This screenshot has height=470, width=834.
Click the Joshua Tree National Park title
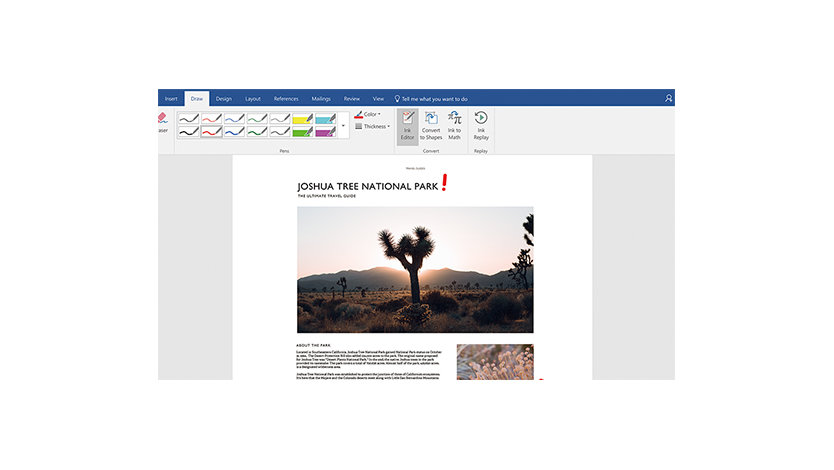point(368,187)
